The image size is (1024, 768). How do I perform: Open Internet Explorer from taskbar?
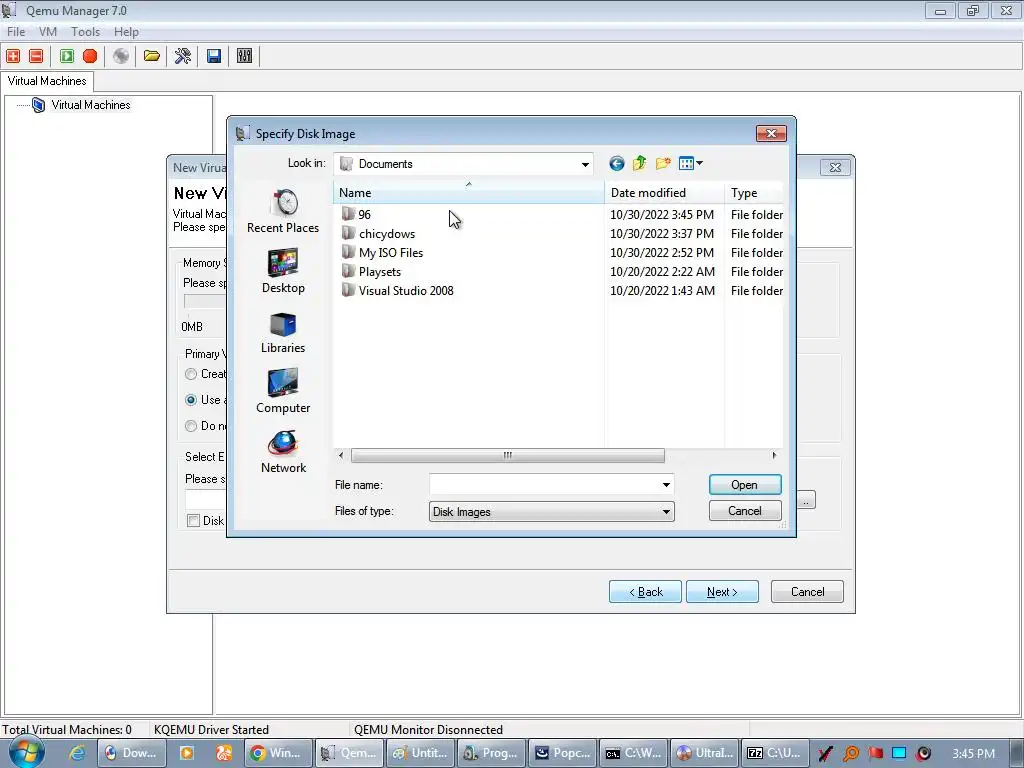[x=77, y=753]
